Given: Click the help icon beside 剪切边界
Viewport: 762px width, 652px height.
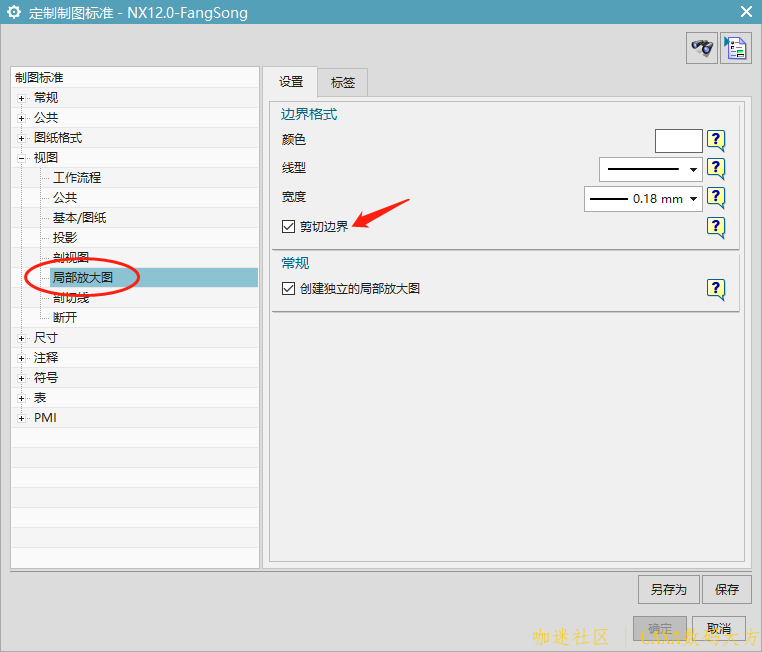Looking at the screenshot, I should (716, 227).
